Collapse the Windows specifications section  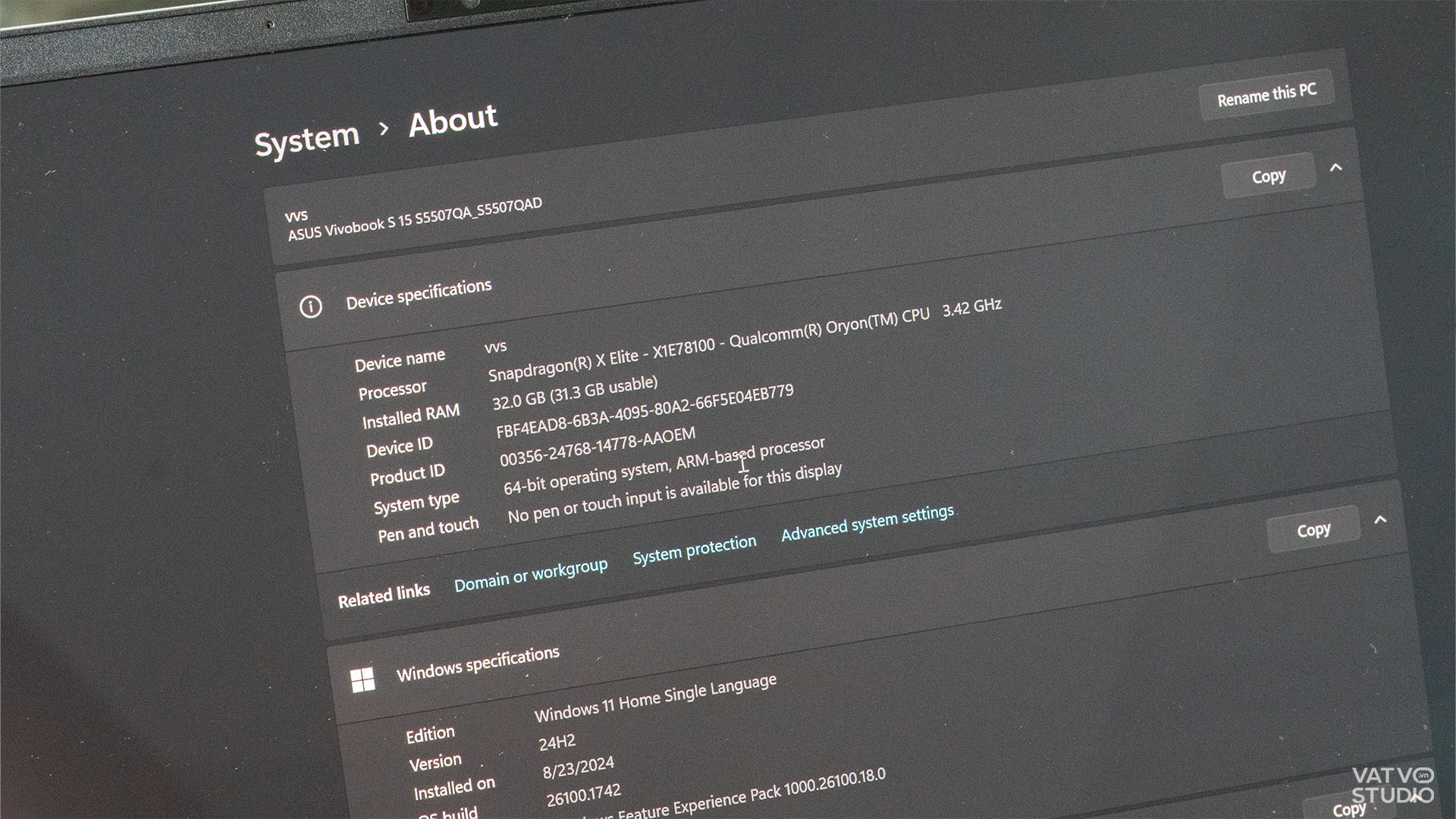tap(1381, 519)
